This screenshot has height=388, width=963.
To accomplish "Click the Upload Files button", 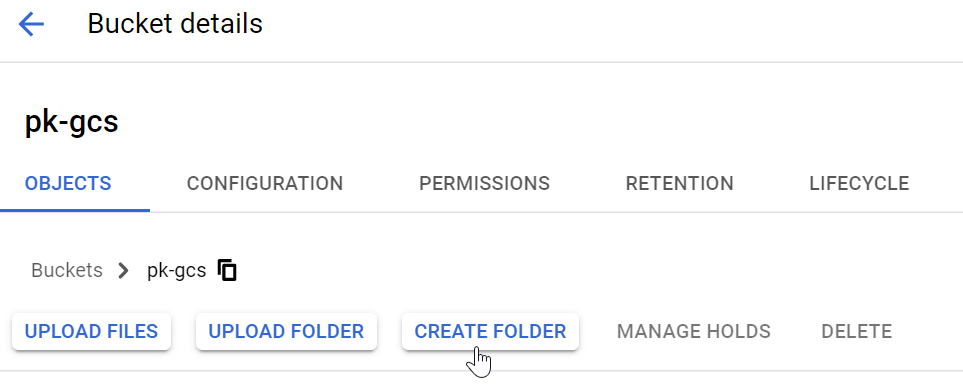I will click(92, 332).
